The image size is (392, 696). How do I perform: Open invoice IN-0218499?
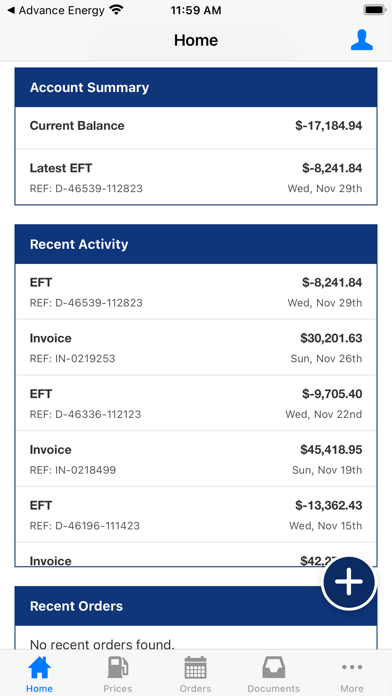(x=196, y=459)
